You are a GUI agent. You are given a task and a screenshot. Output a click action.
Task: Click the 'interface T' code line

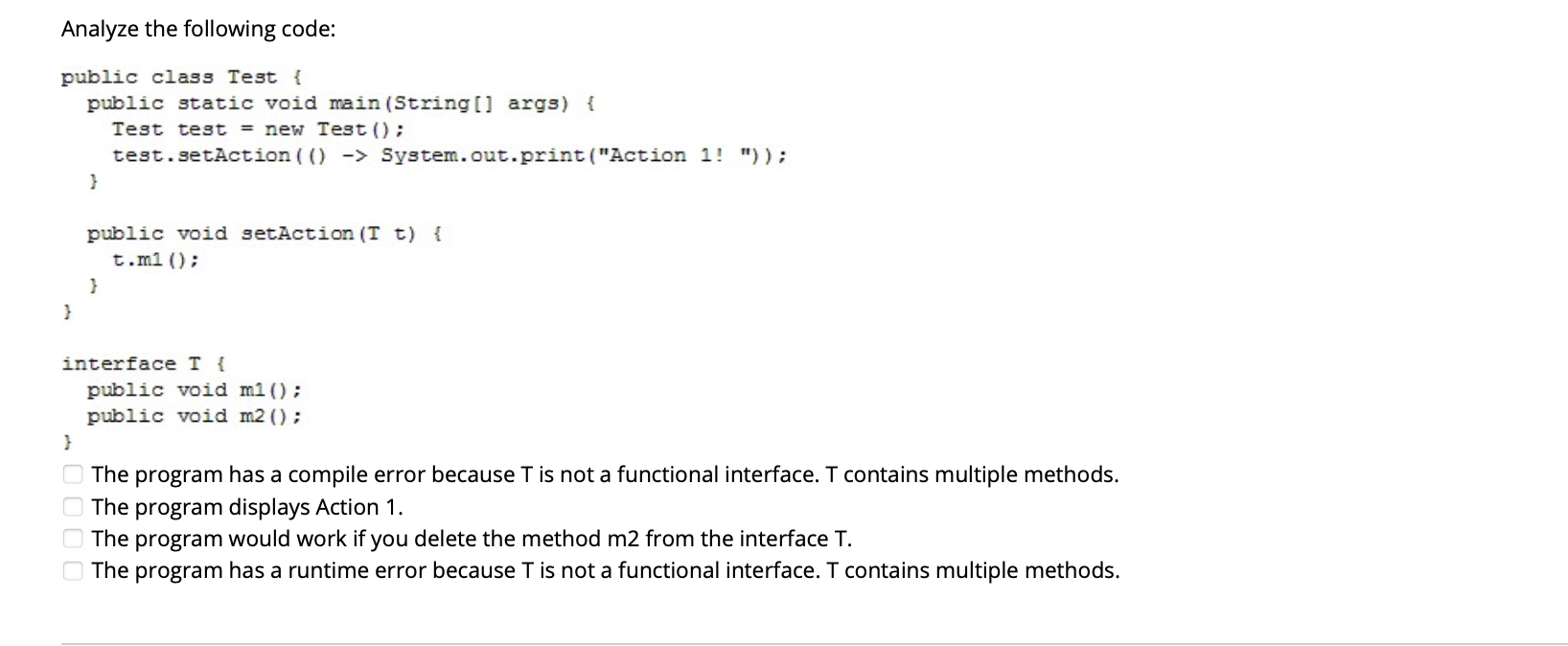pyautogui.click(x=142, y=362)
